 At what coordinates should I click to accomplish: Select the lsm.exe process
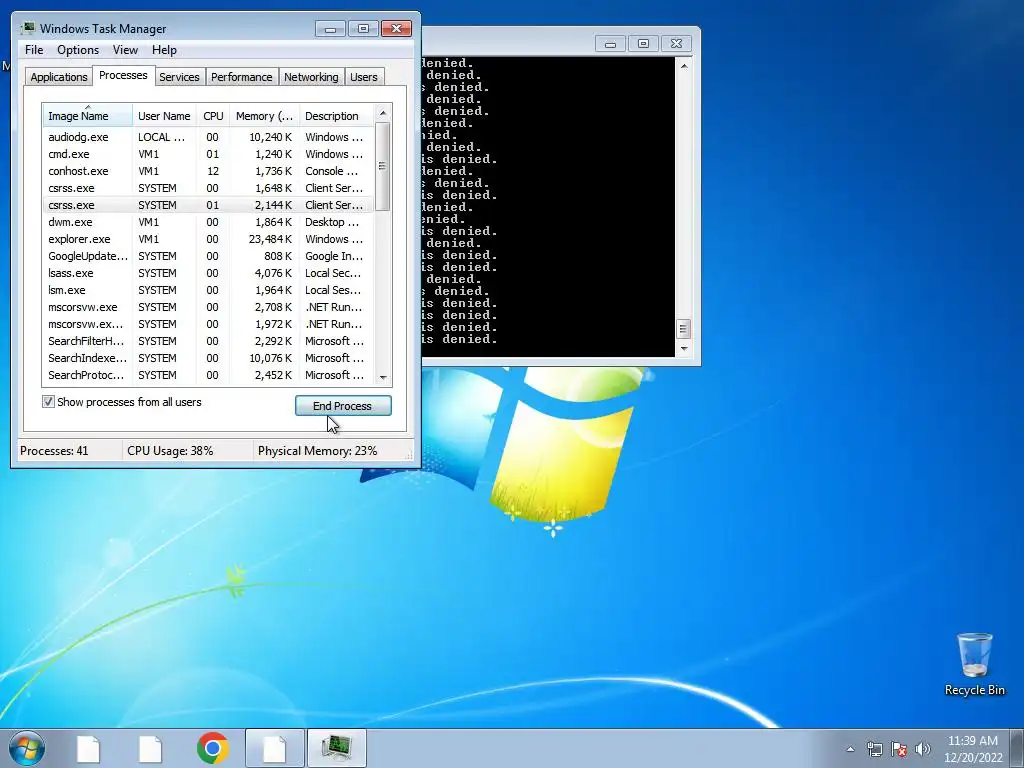point(208,290)
